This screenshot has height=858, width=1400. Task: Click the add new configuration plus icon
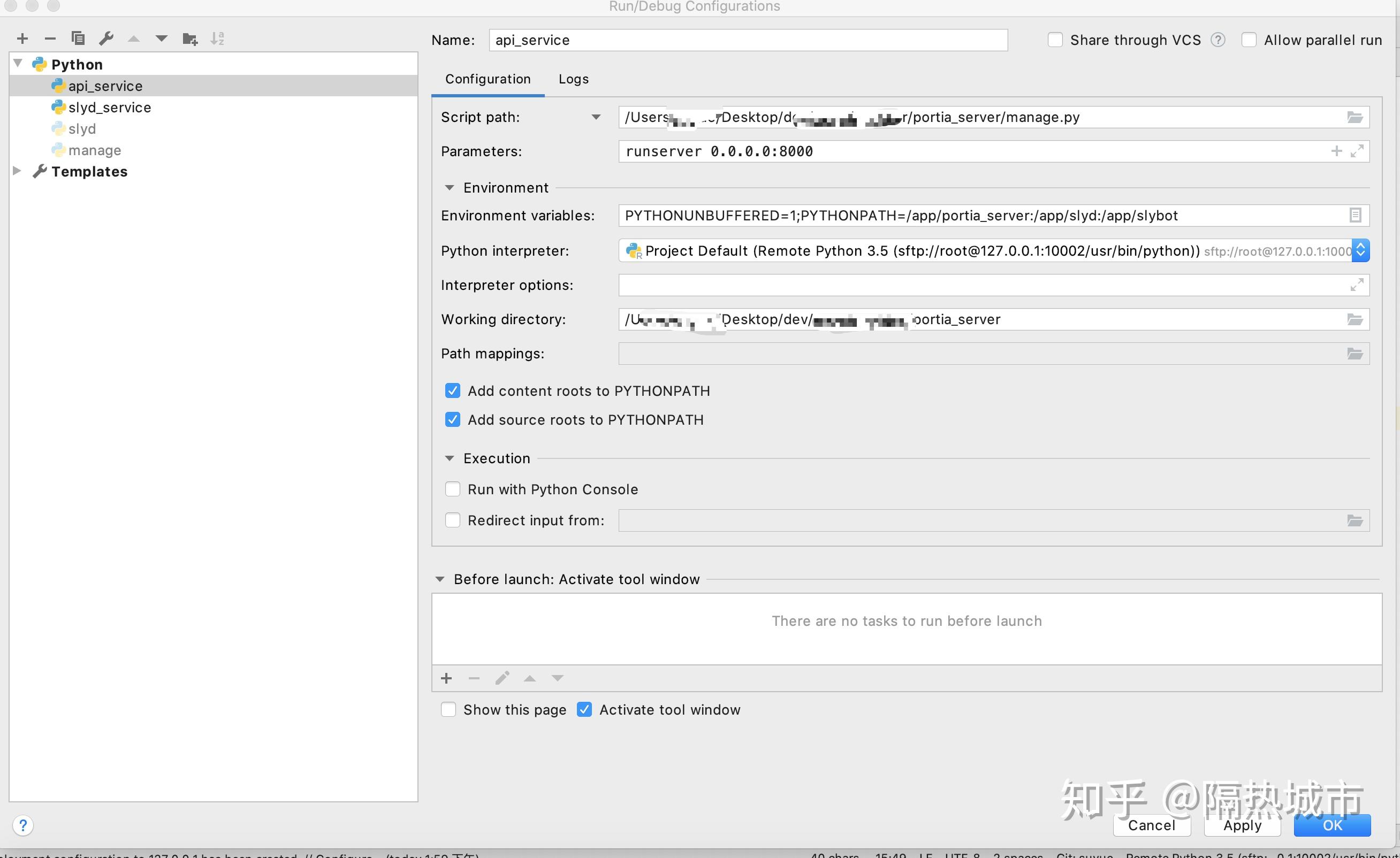pos(22,39)
